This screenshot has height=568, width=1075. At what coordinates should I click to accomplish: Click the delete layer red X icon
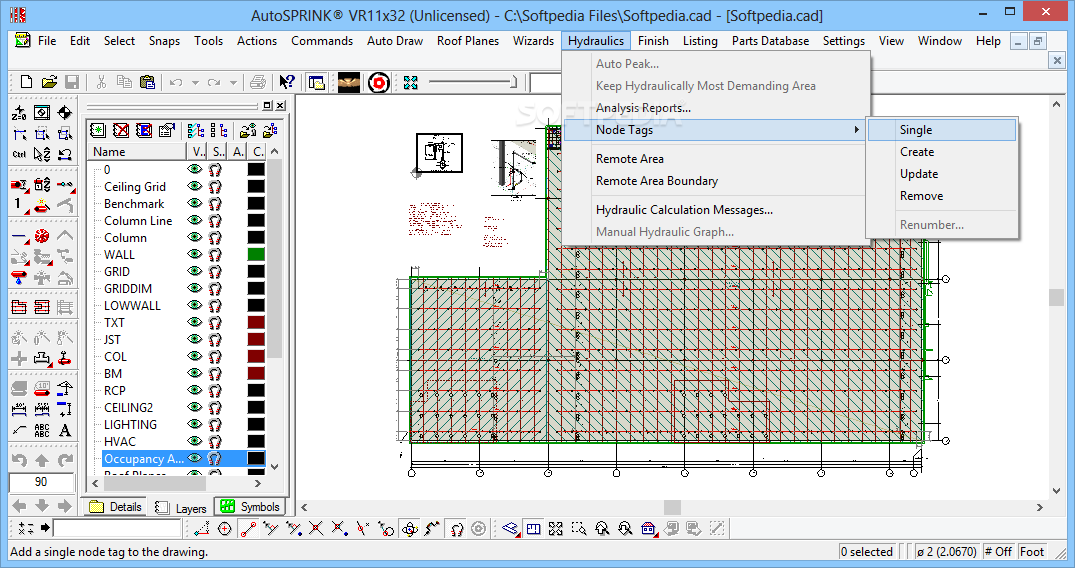pyautogui.click(x=121, y=130)
